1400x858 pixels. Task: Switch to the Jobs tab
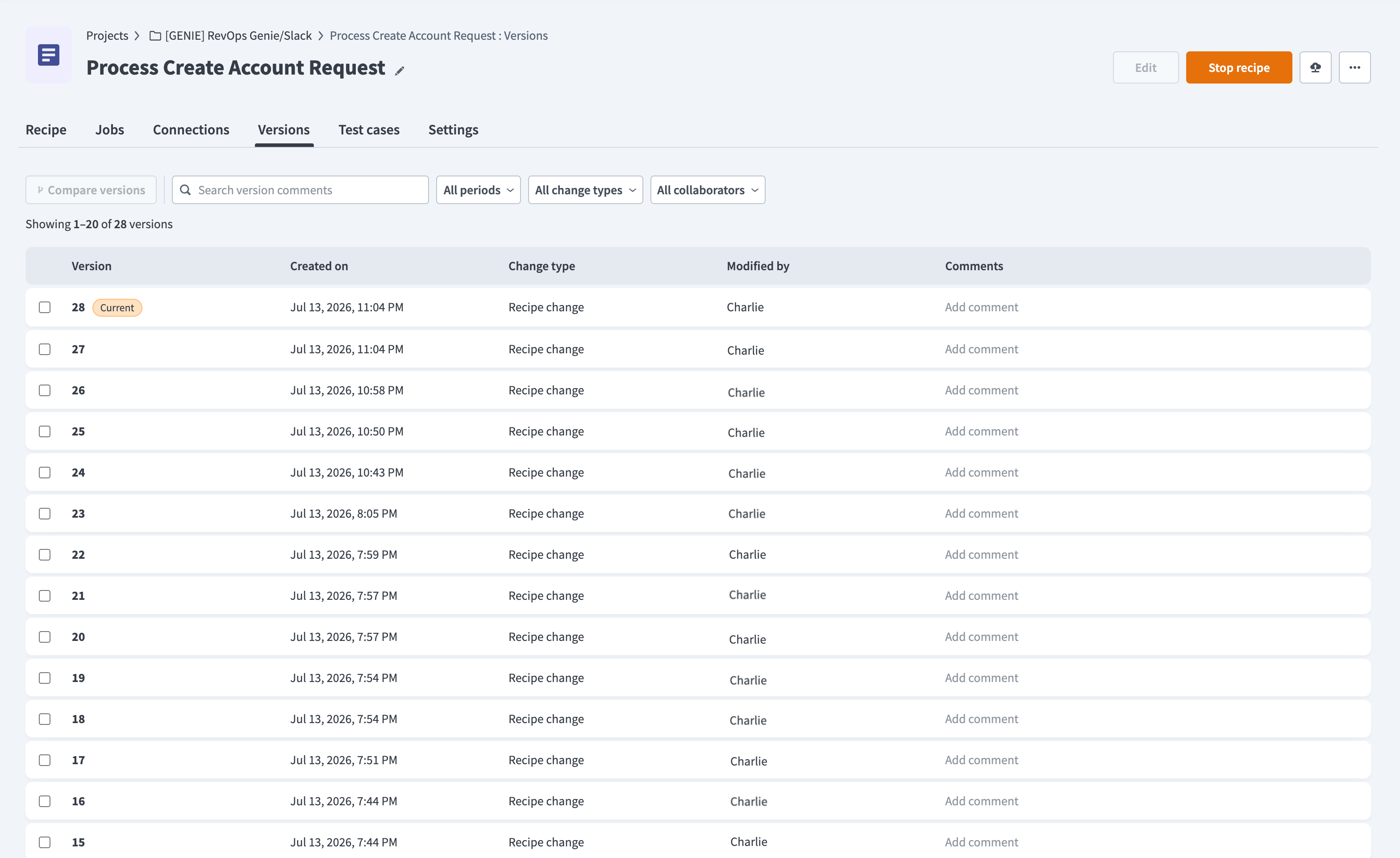pyautogui.click(x=110, y=130)
